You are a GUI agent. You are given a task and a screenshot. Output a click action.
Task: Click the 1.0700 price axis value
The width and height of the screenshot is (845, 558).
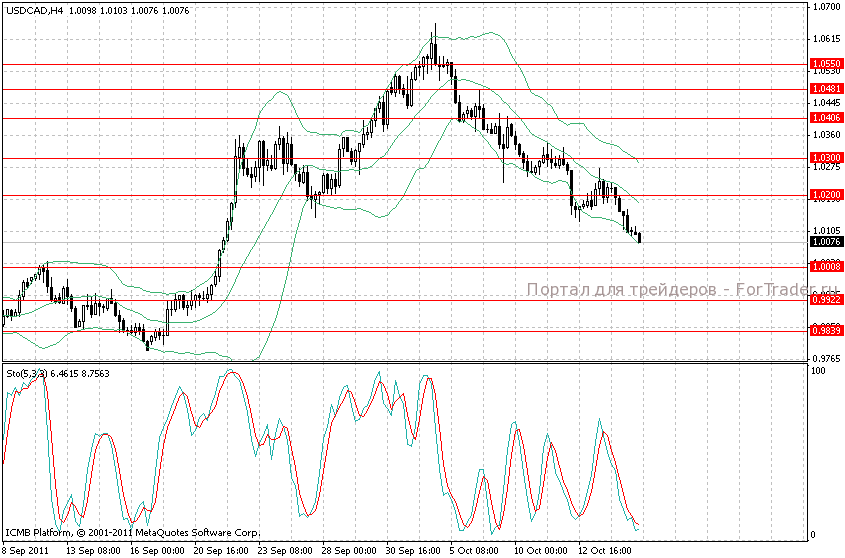click(827, 7)
